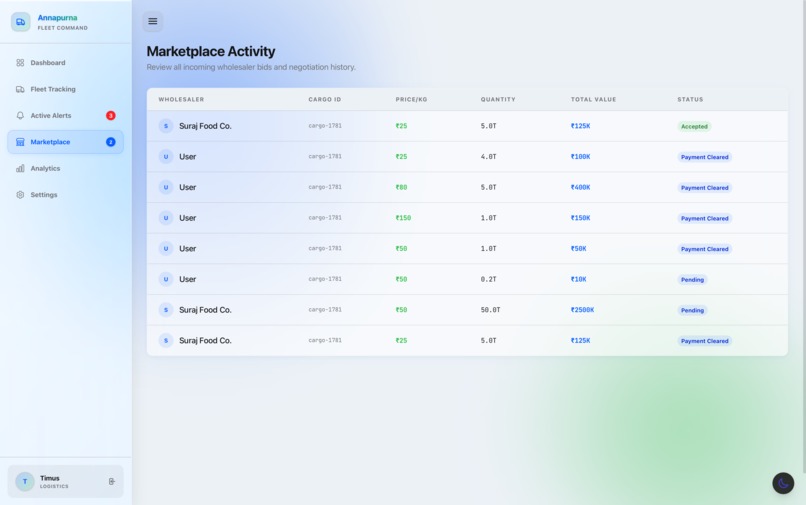Click the page scrollbar on the right edge

tap(803, 237)
